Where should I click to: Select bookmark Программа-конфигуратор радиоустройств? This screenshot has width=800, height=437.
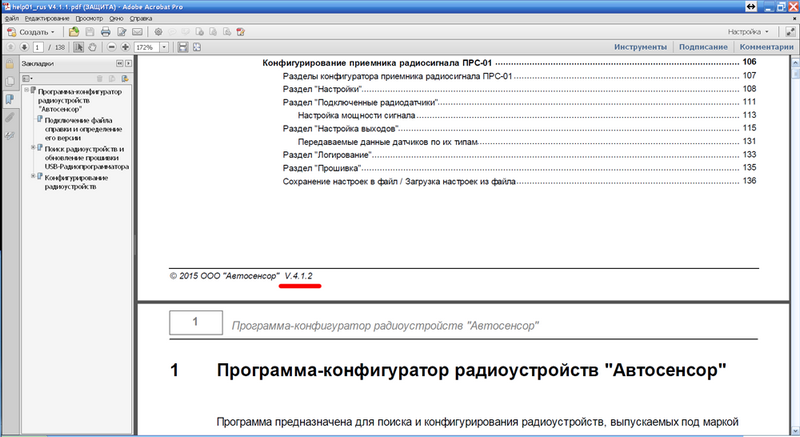(x=80, y=100)
